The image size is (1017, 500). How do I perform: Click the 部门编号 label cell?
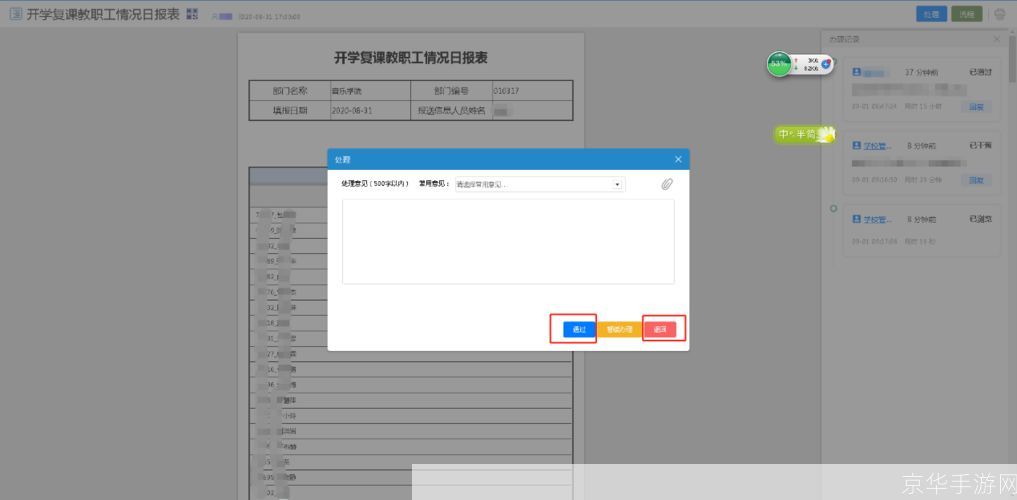[451, 91]
